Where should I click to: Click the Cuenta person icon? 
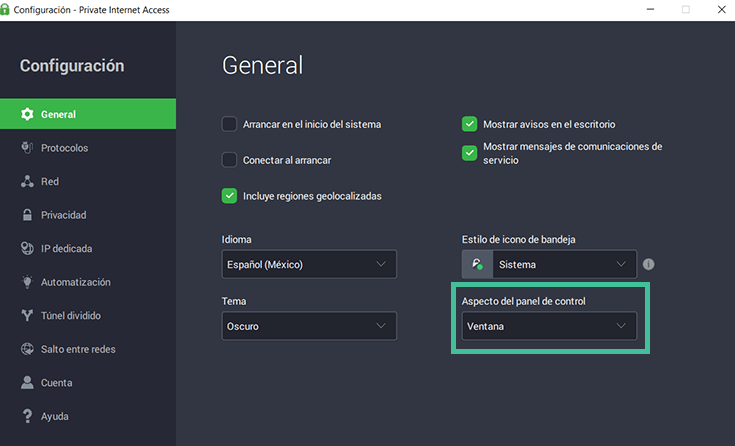coord(27,383)
